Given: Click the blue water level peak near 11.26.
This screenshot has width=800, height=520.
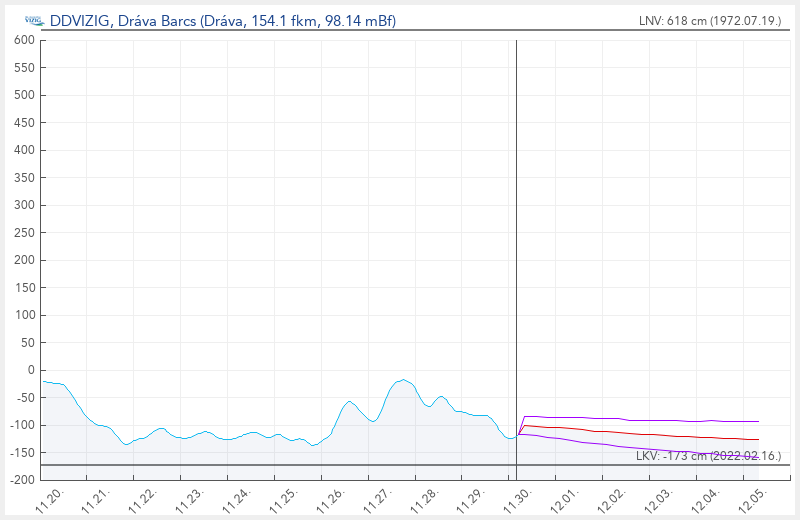Looking at the screenshot, I should pos(349,402).
